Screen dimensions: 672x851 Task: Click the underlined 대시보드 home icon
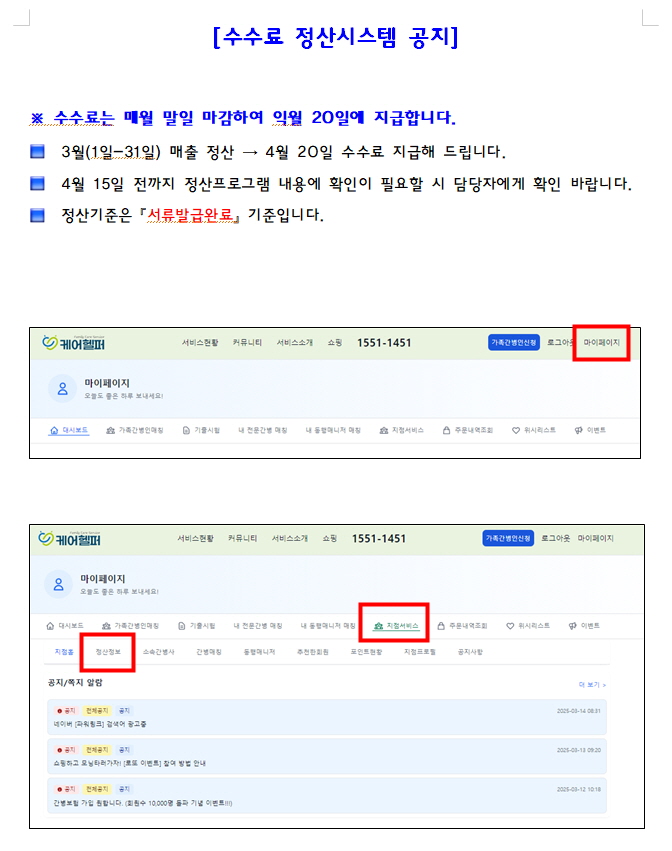pos(55,430)
